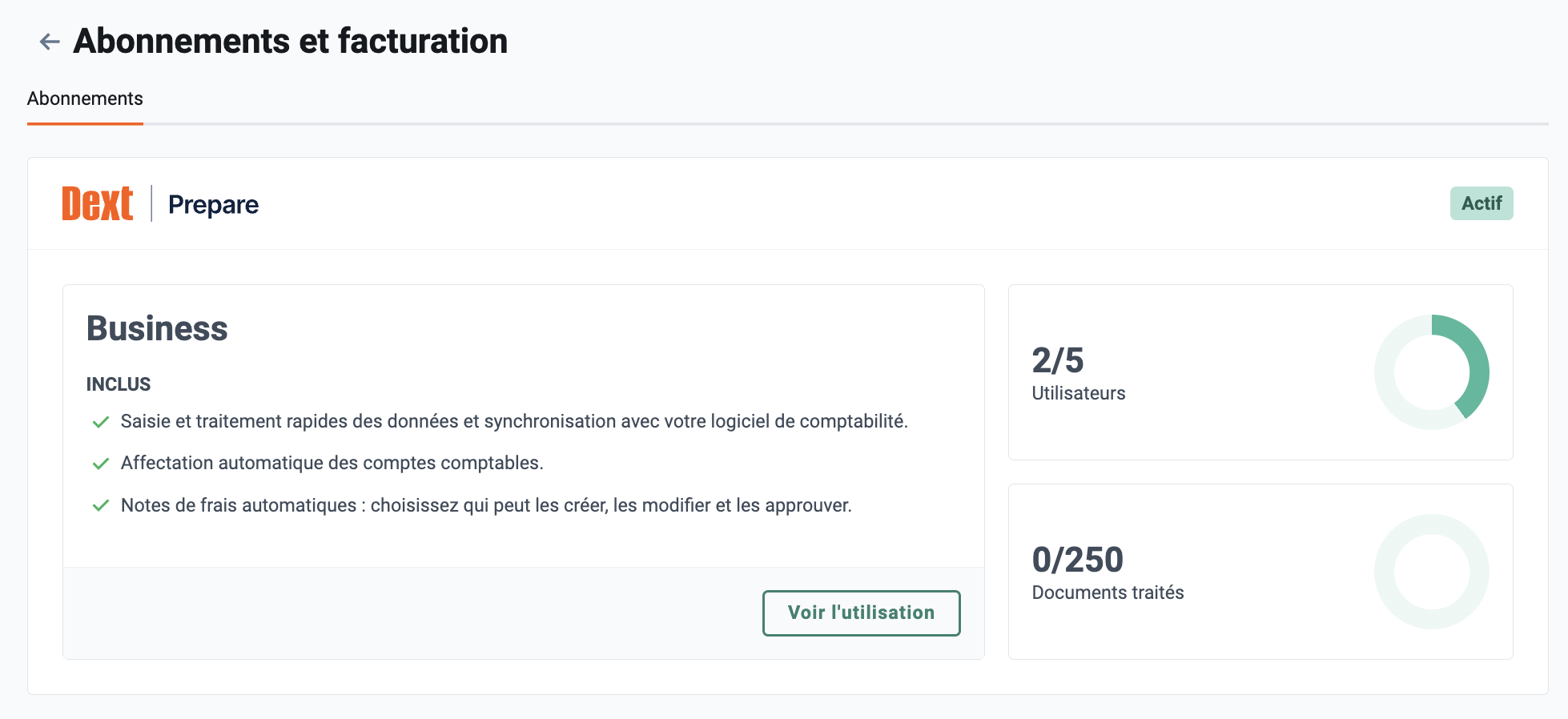
Task: Click the Notes de frais automatiques text
Action: tap(486, 505)
